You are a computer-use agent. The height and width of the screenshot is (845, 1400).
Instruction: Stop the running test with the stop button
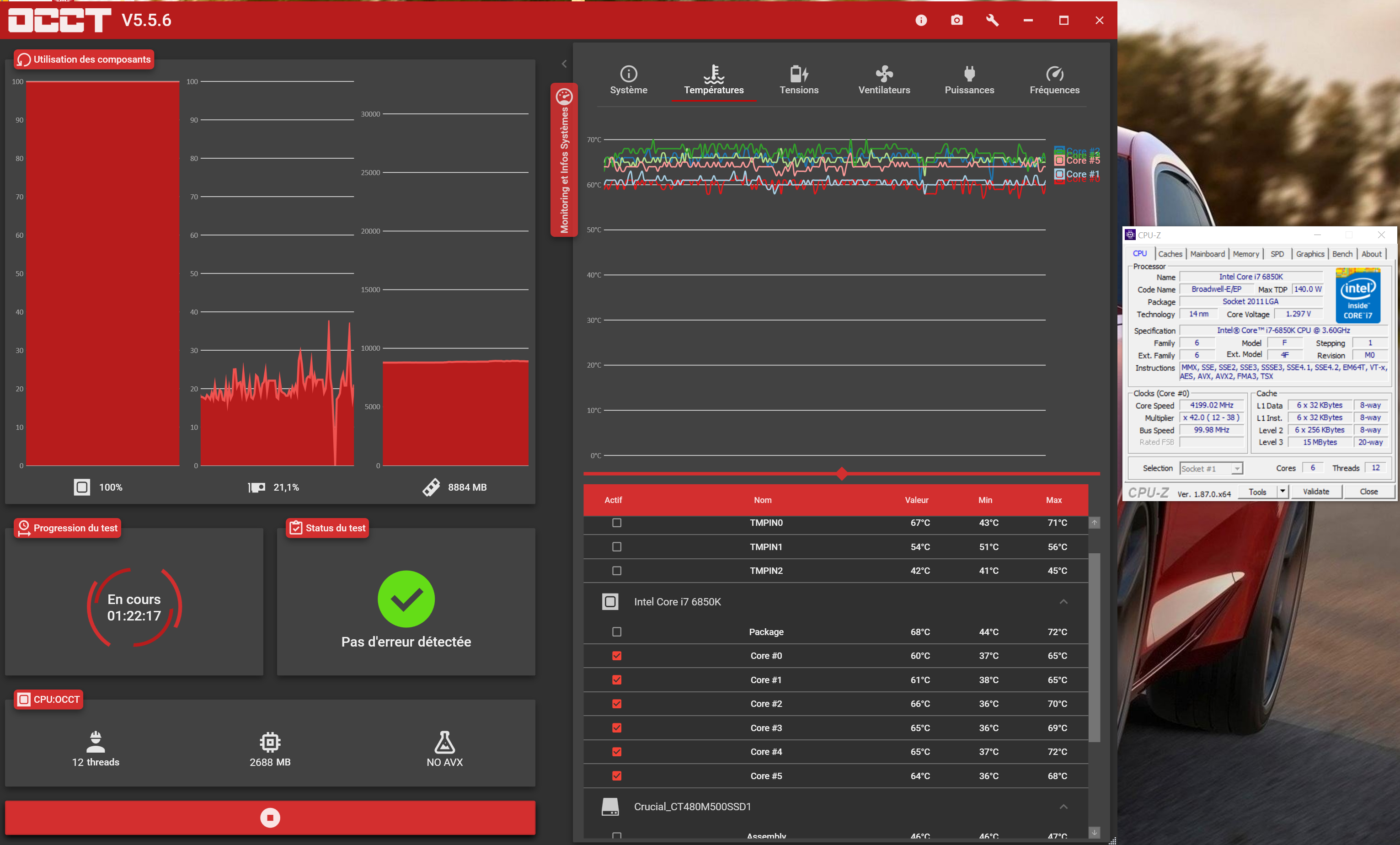click(x=270, y=818)
